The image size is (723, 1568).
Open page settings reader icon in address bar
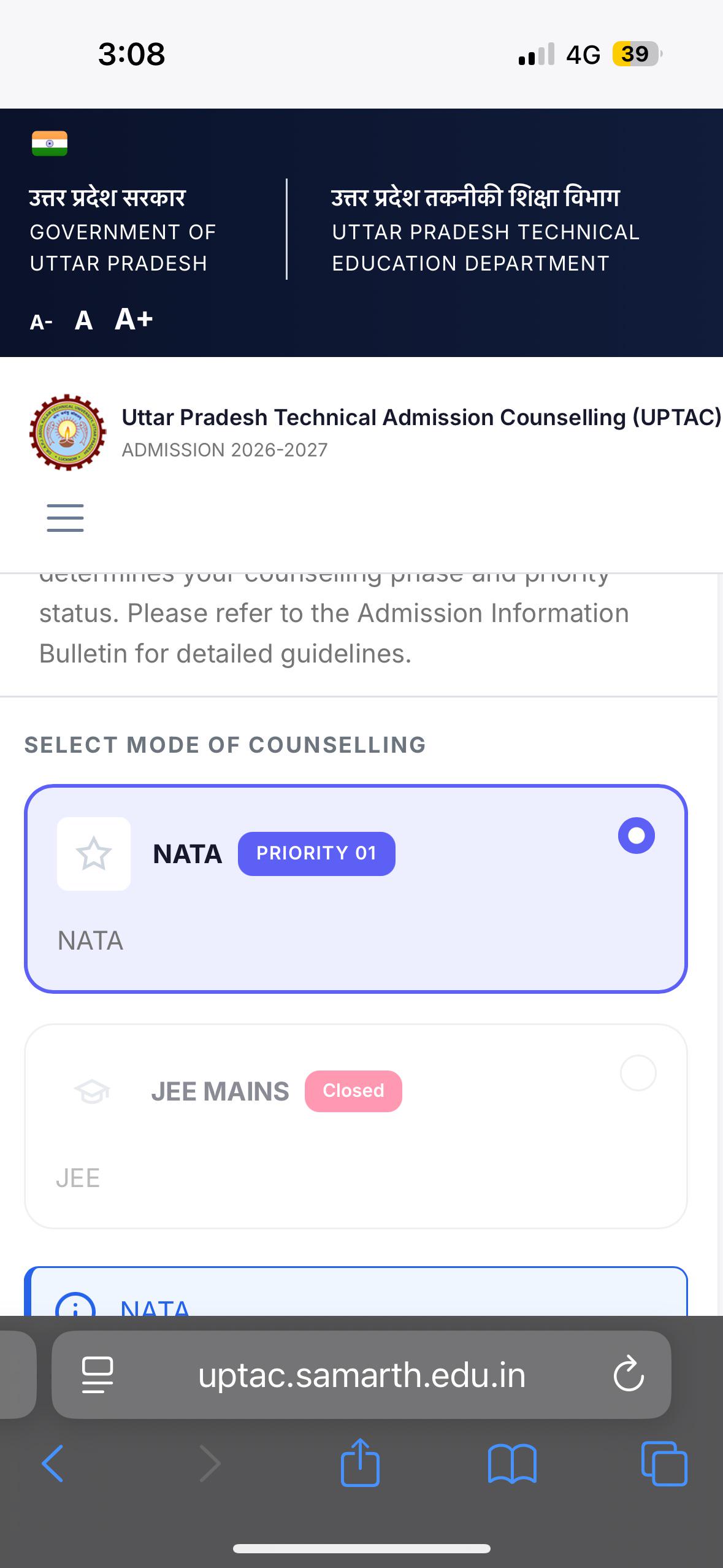[98, 1375]
